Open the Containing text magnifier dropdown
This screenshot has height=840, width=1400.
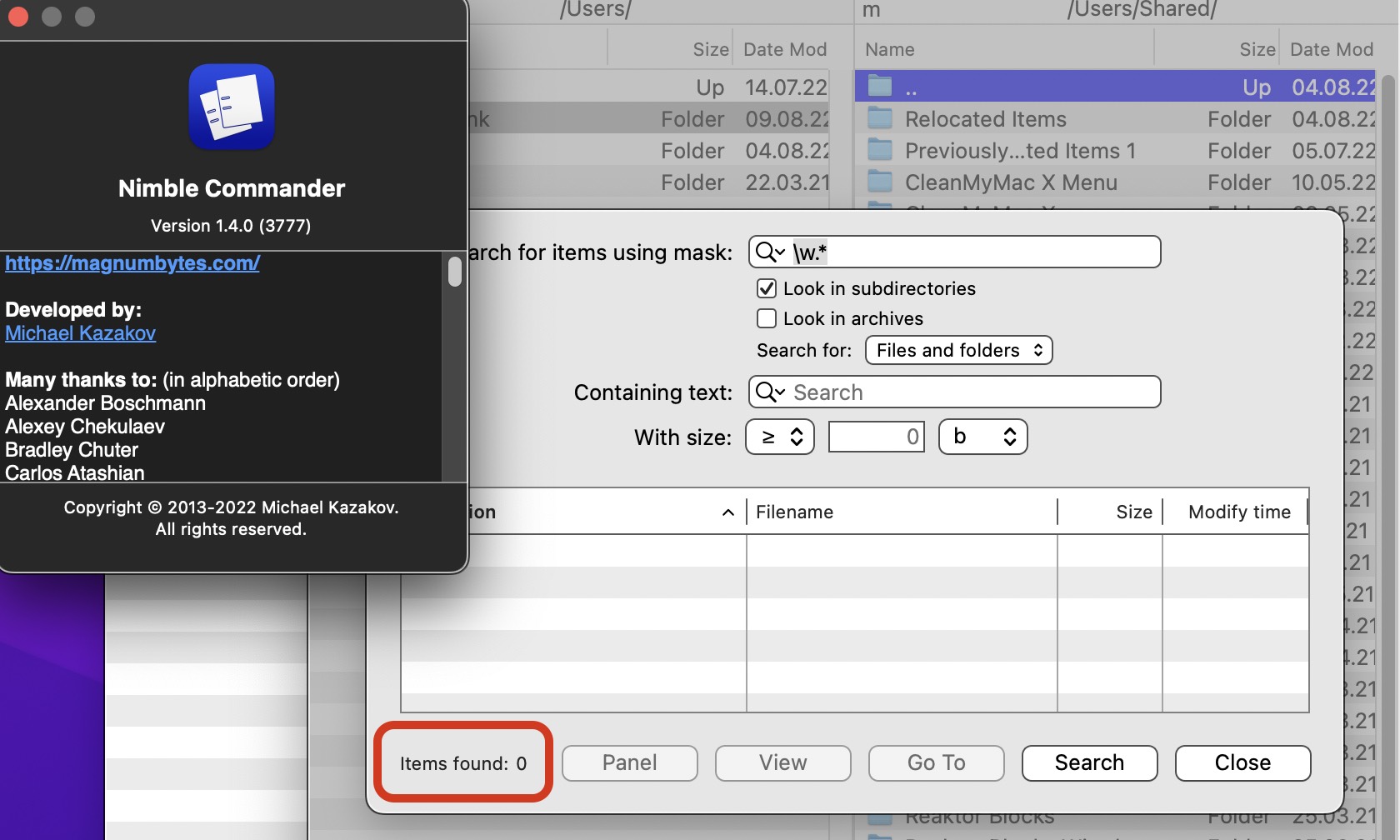pyautogui.click(x=770, y=392)
